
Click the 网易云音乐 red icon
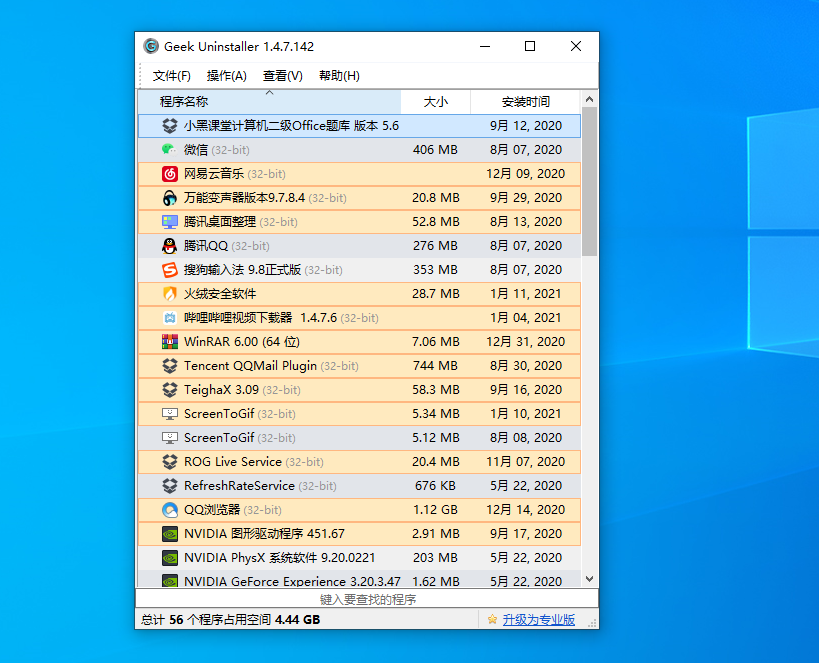(x=170, y=174)
